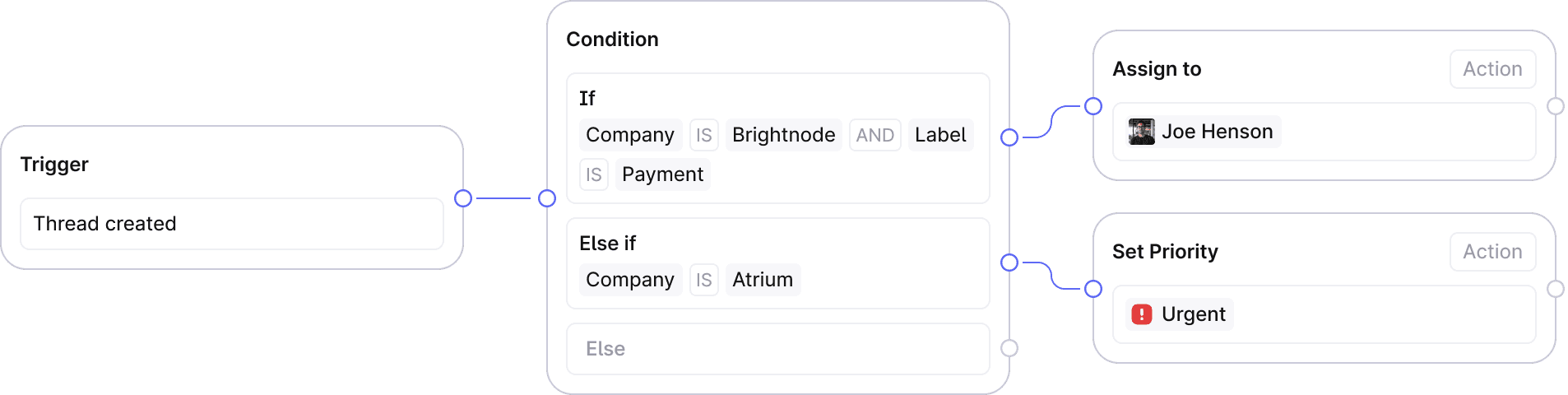Image resolution: width=1568 pixels, height=395 pixels.
Task: Click the Set Priority node output connector
Action: tap(1556, 289)
